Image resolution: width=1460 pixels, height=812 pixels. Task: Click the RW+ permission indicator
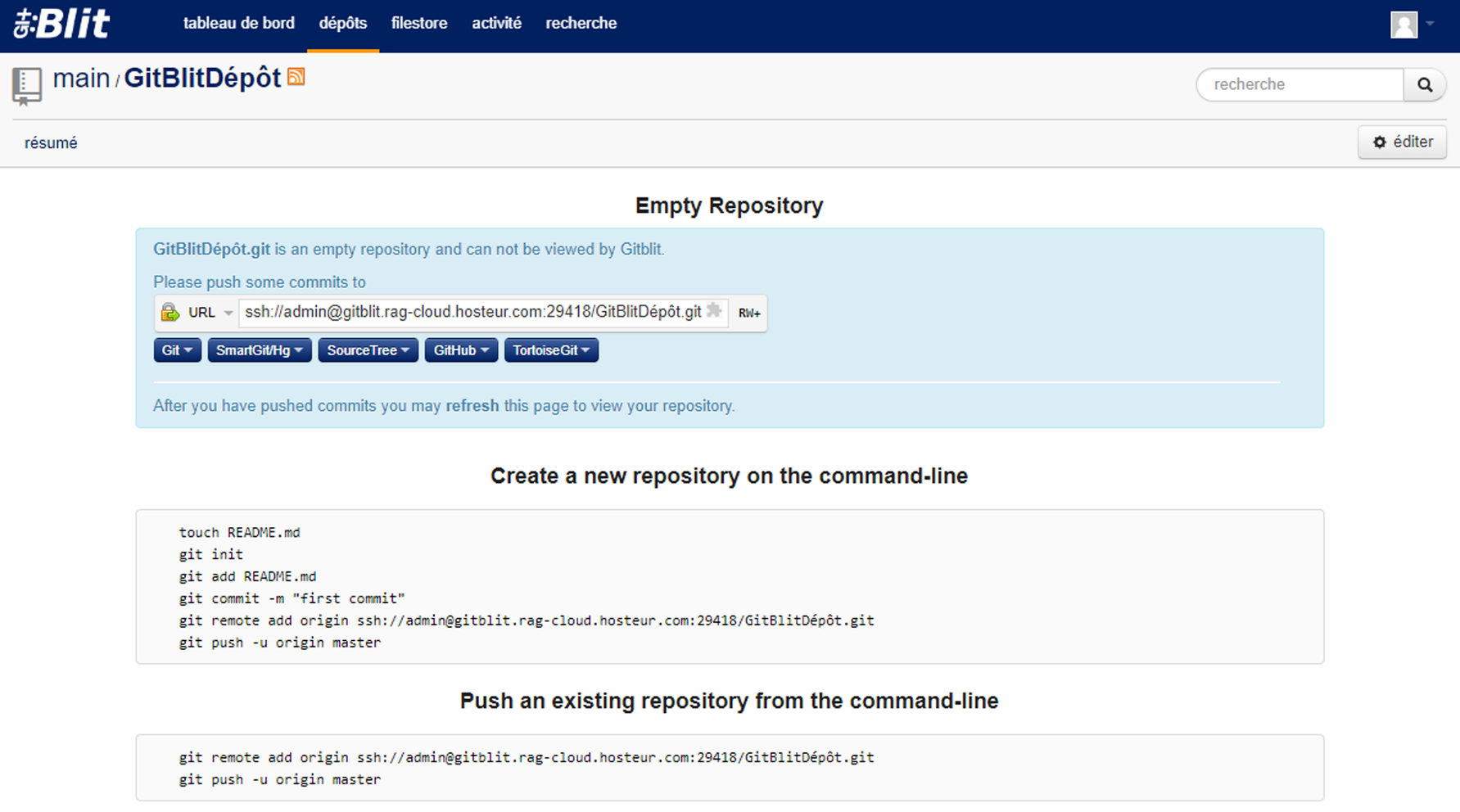tap(748, 313)
